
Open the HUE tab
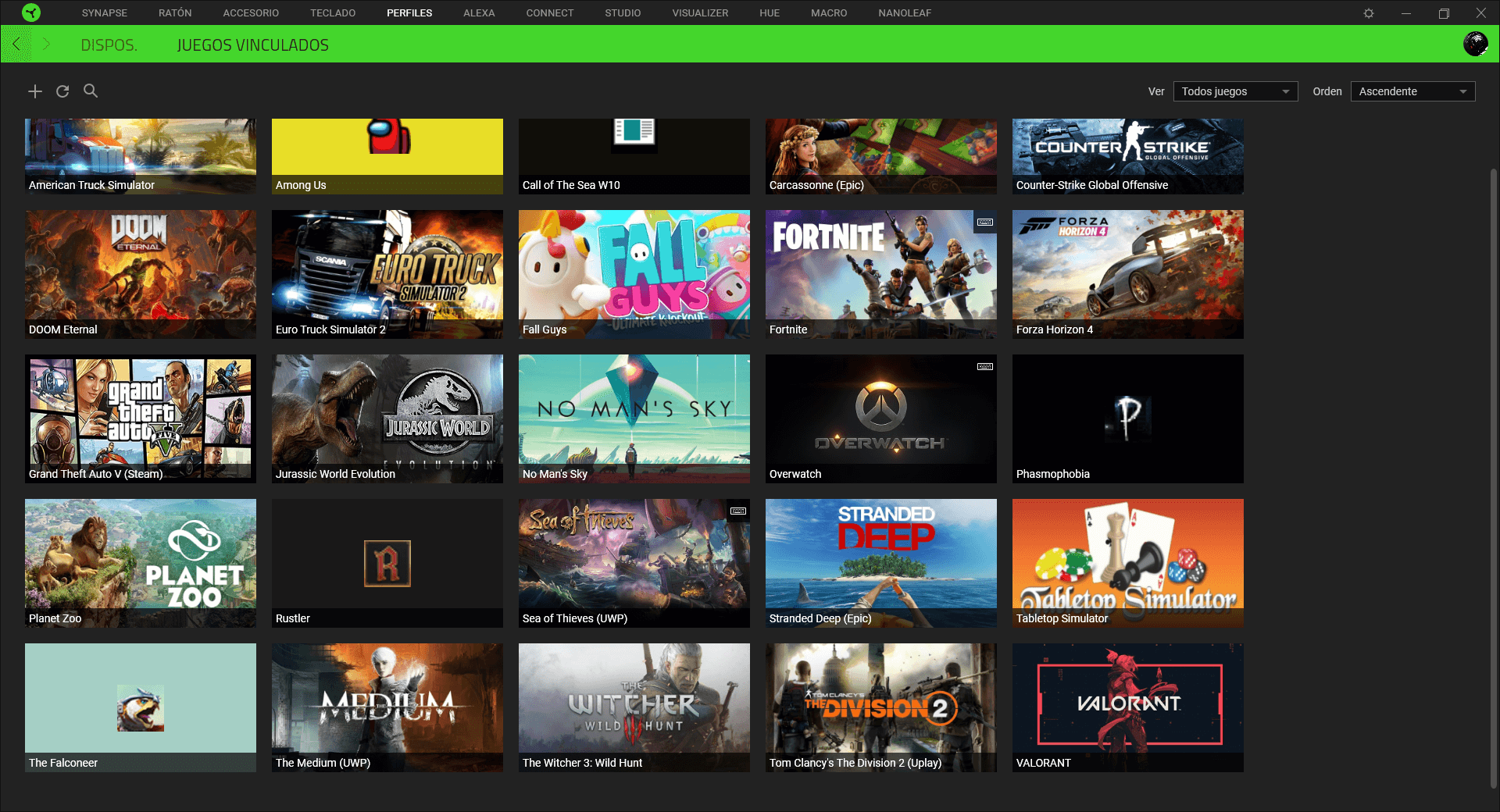click(x=770, y=13)
